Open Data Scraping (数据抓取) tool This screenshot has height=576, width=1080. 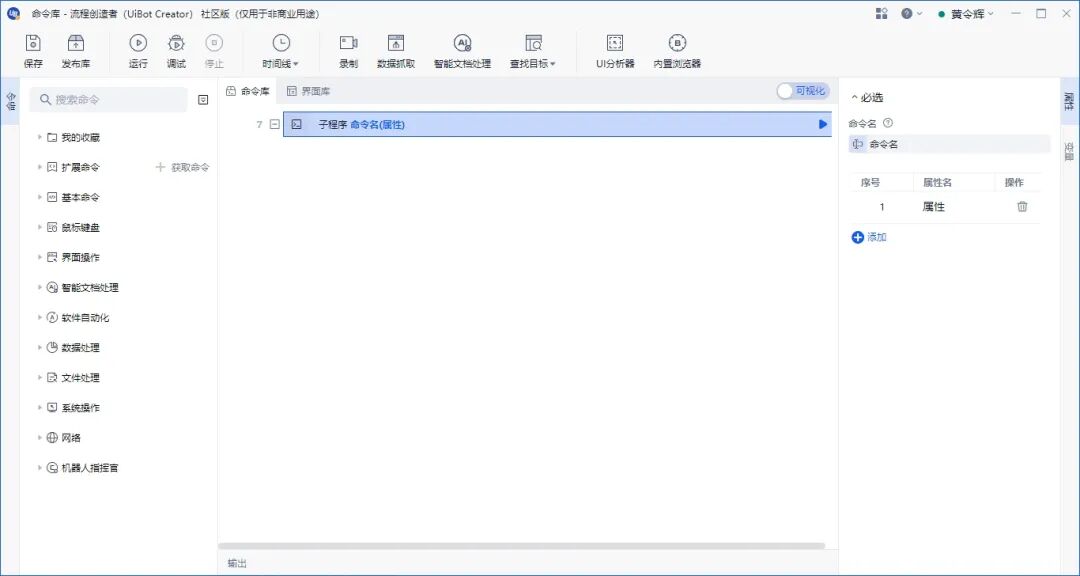point(396,43)
